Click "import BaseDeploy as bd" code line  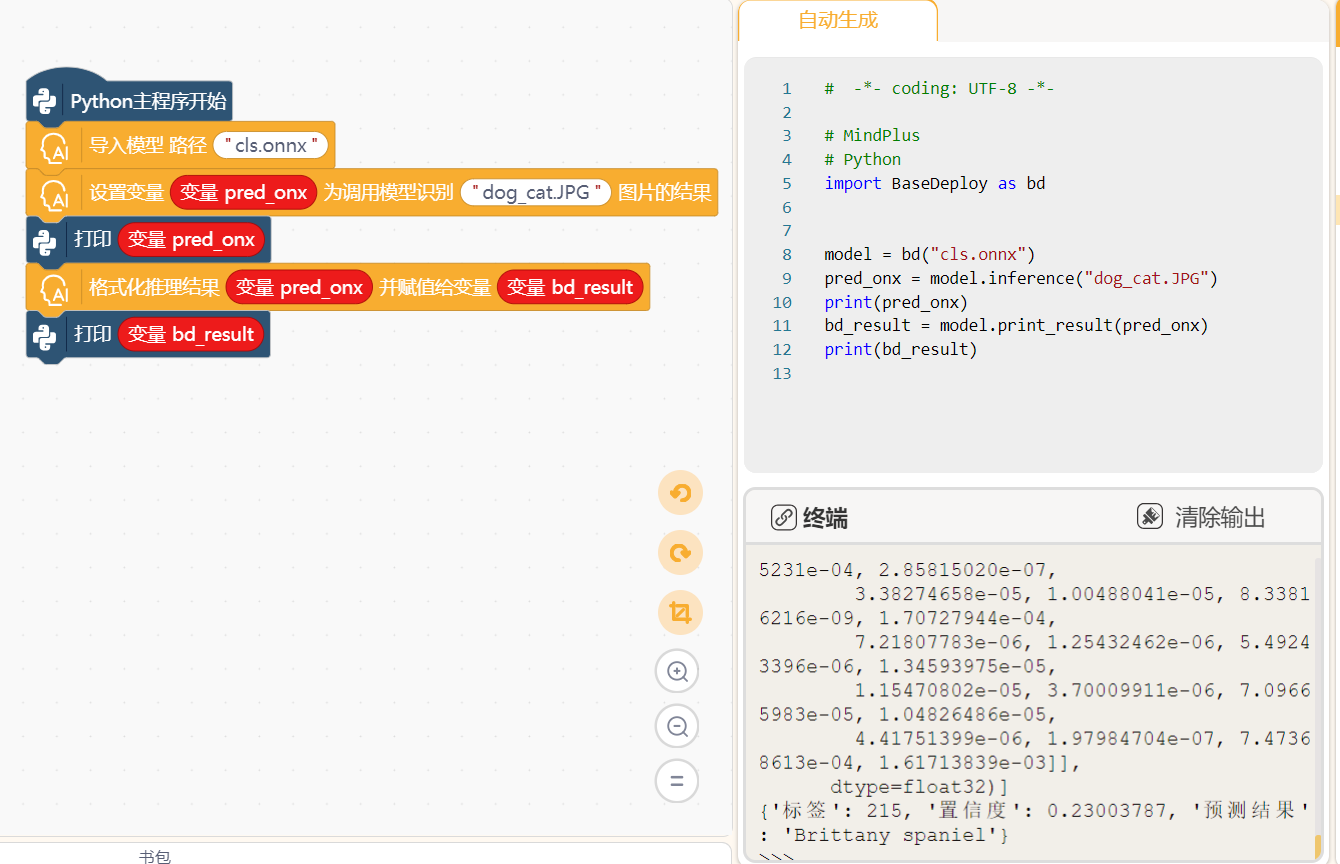point(935,183)
